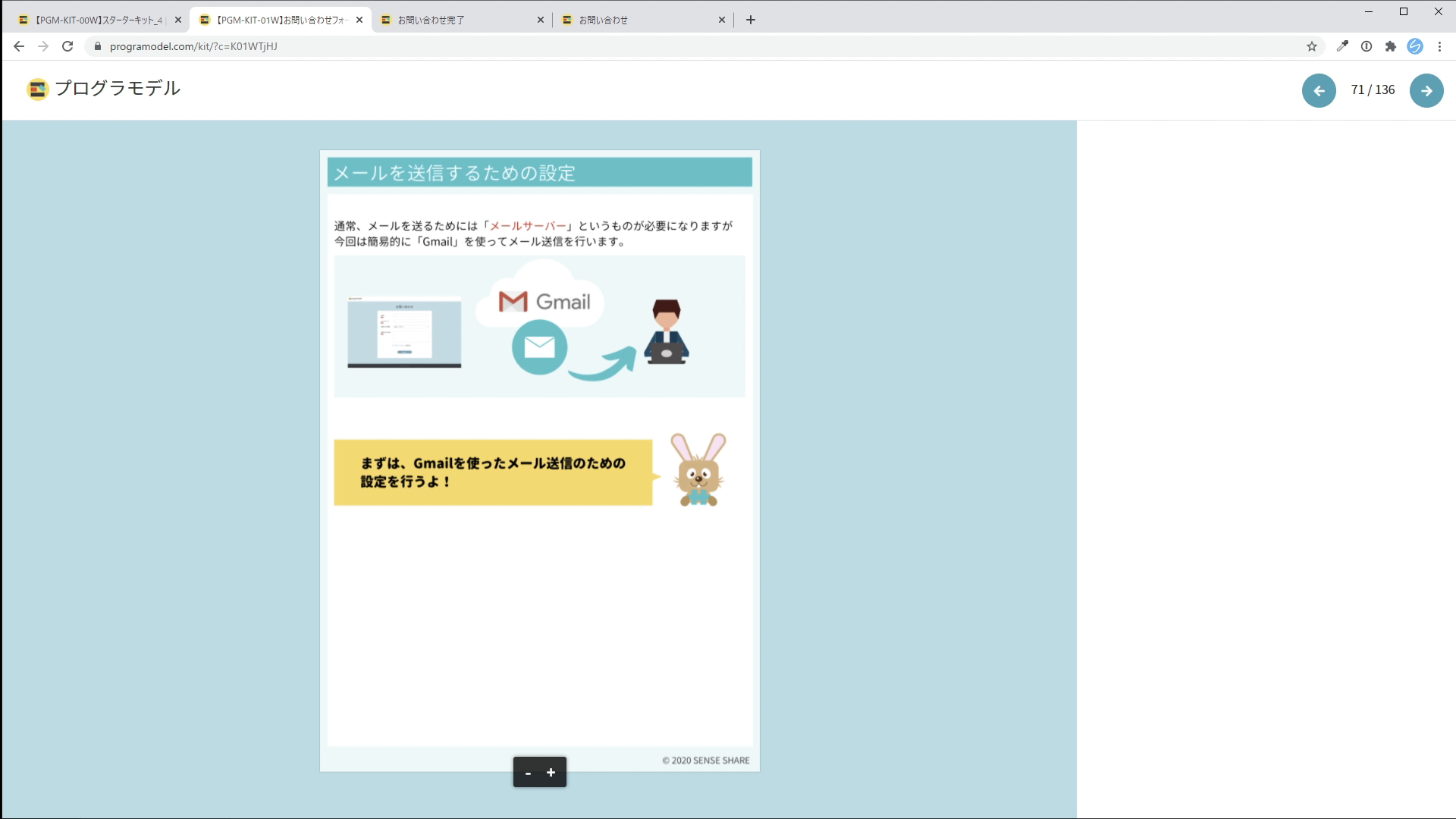Open the blue profile avatar icon
The image size is (1456, 819).
[1415, 46]
